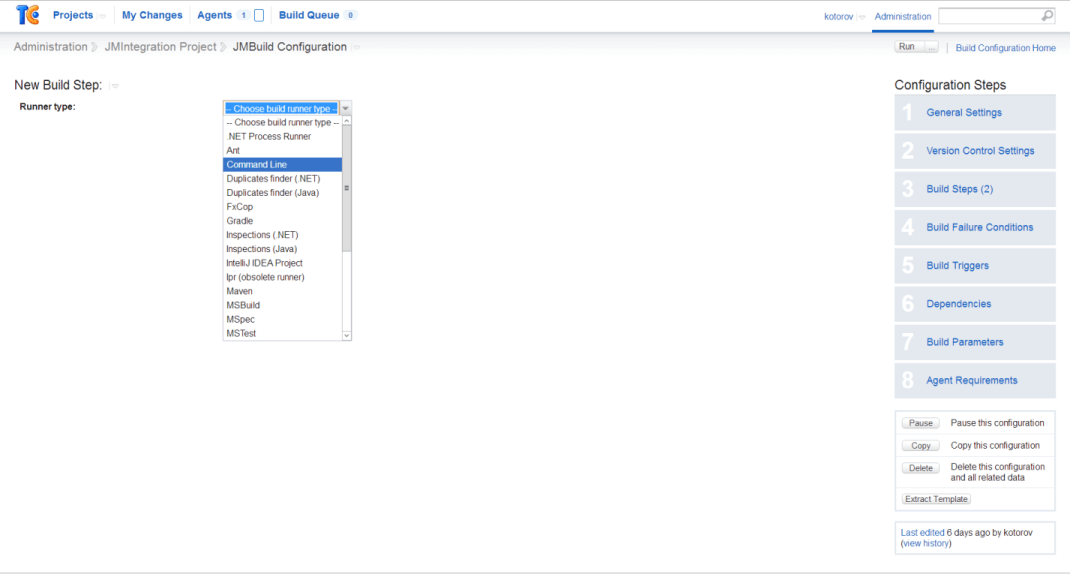Select the '-- Choose build runner type --' list option
The width and height of the screenshot is (1070, 583).
pos(283,122)
